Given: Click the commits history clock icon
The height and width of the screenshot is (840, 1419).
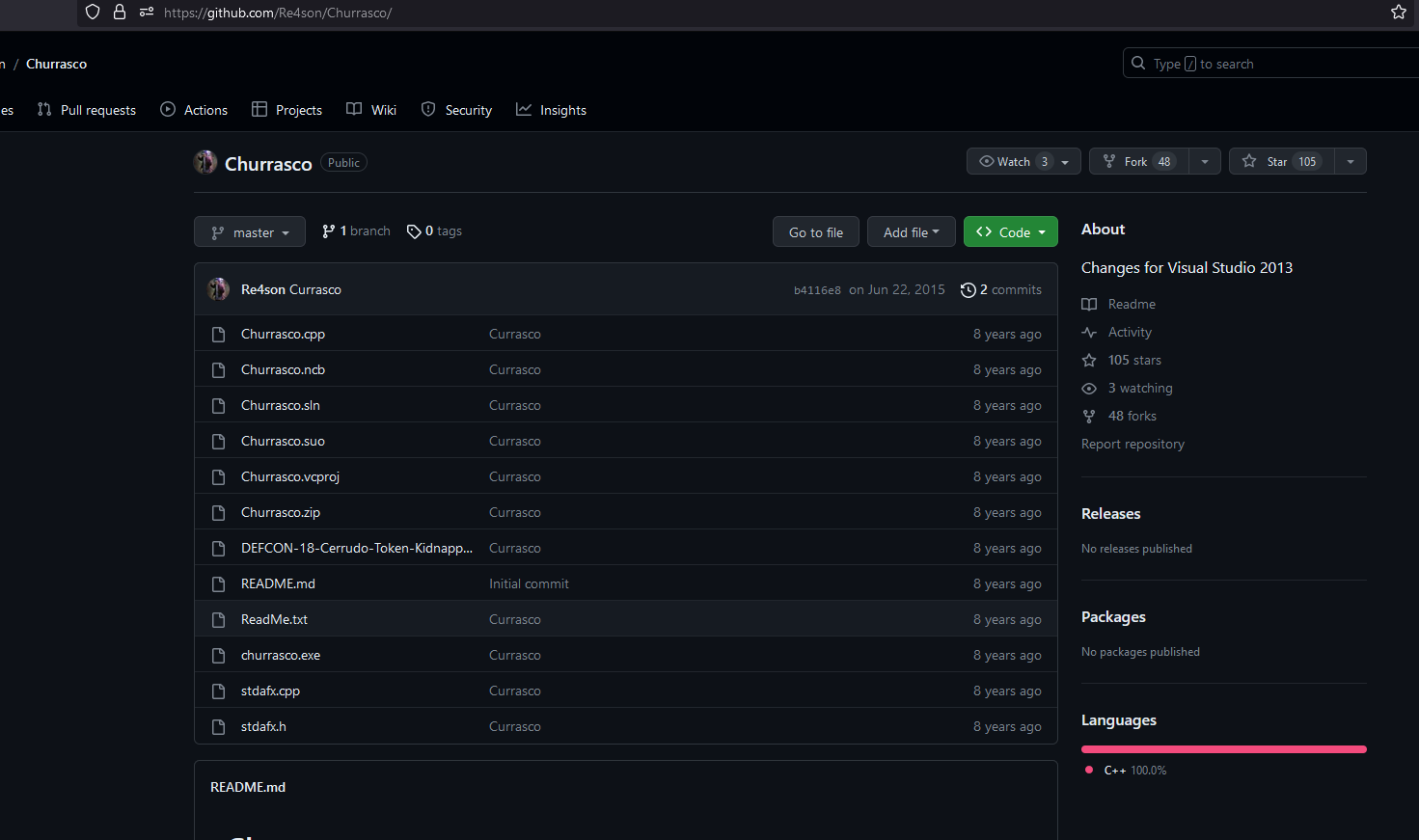Looking at the screenshot, I should tap(969, 290).
